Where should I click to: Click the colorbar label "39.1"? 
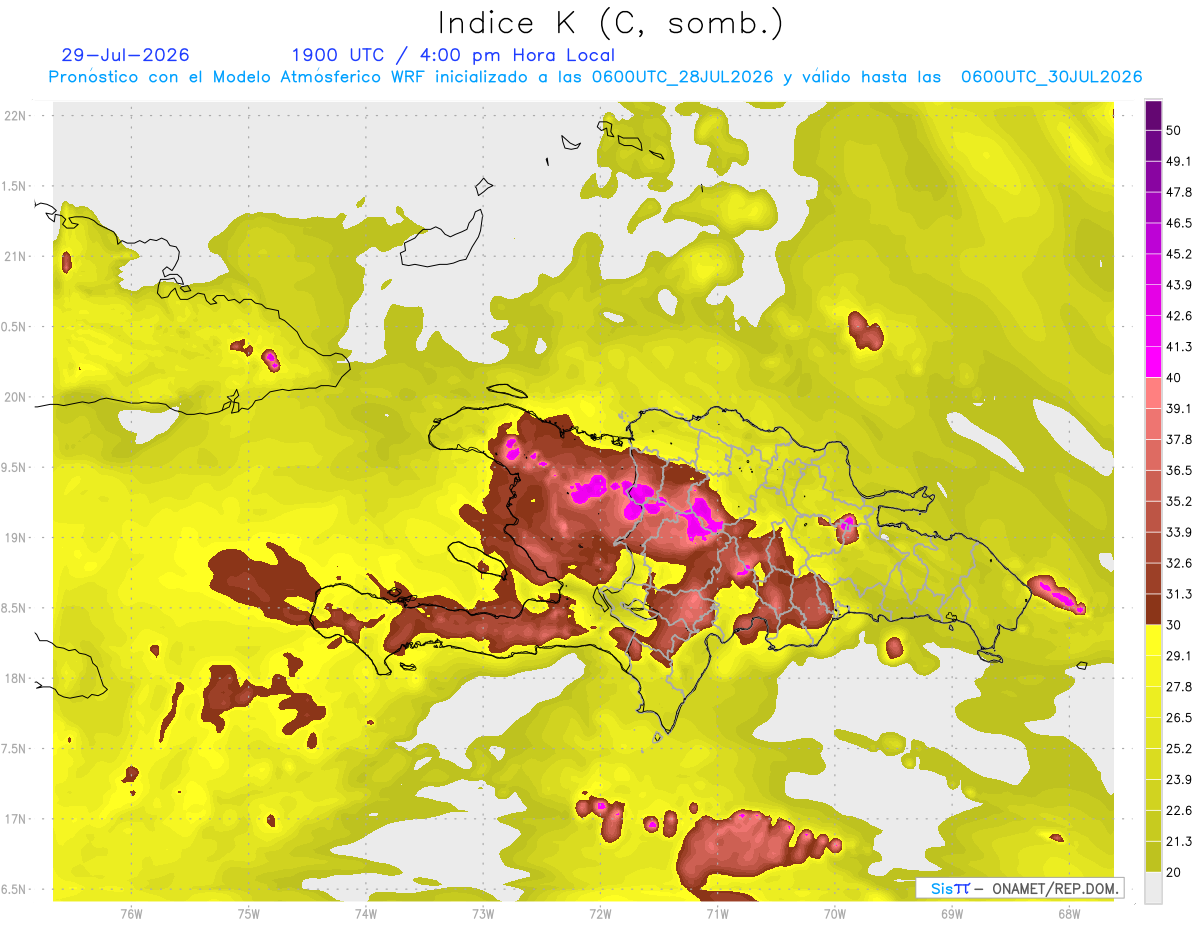click(1179, 409)
